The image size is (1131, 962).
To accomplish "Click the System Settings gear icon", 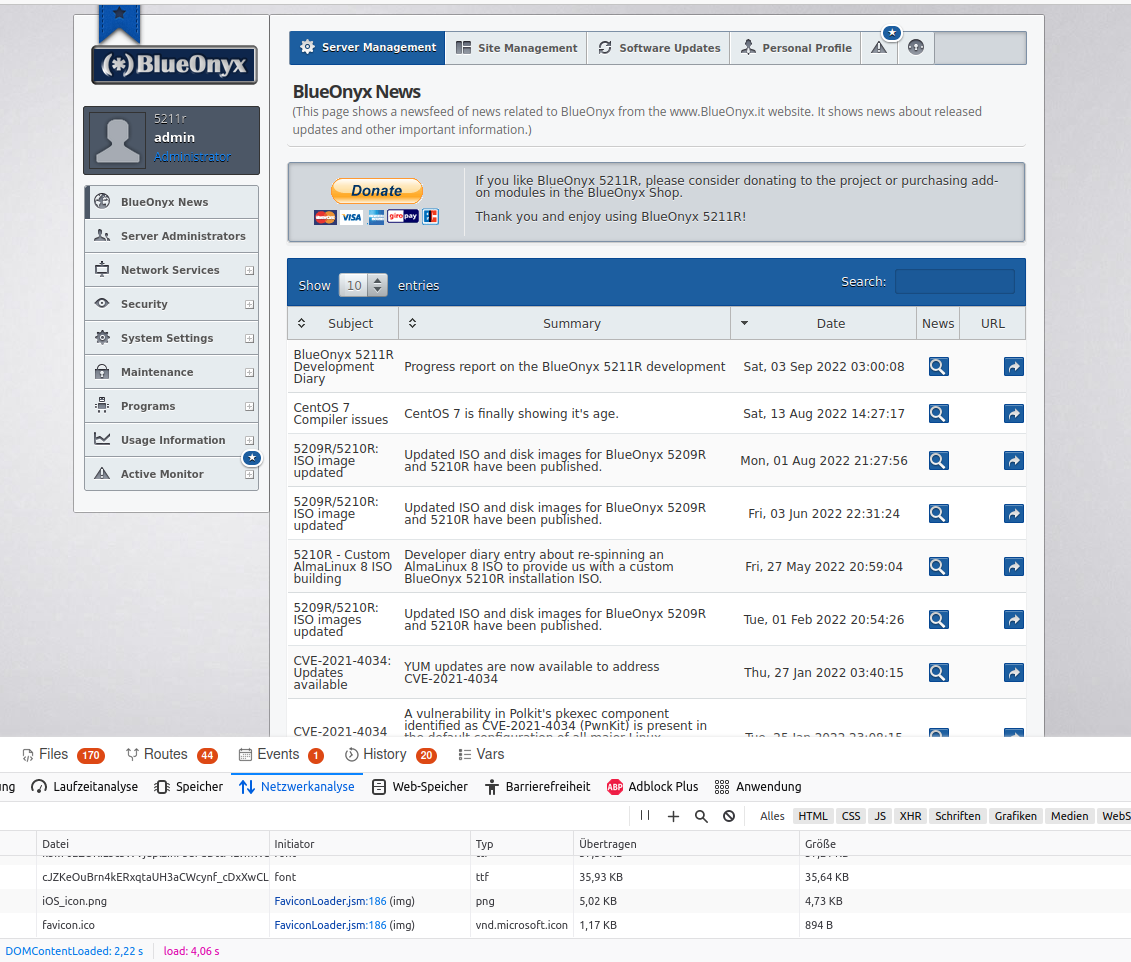I will pos(102,337).
